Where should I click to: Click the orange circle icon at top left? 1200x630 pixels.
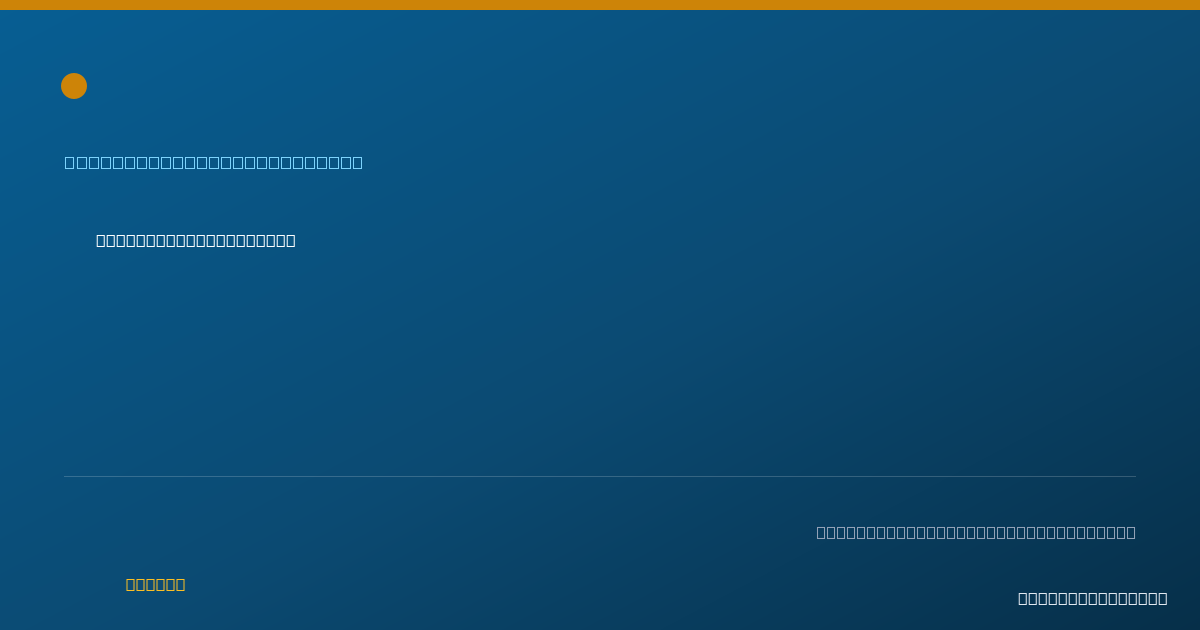tap(74, 86)
